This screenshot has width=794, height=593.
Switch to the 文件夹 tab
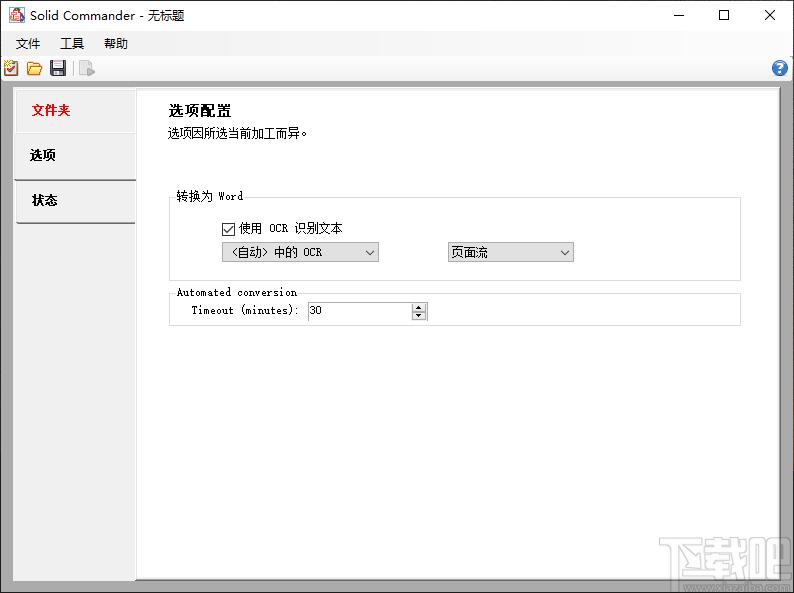75,111
